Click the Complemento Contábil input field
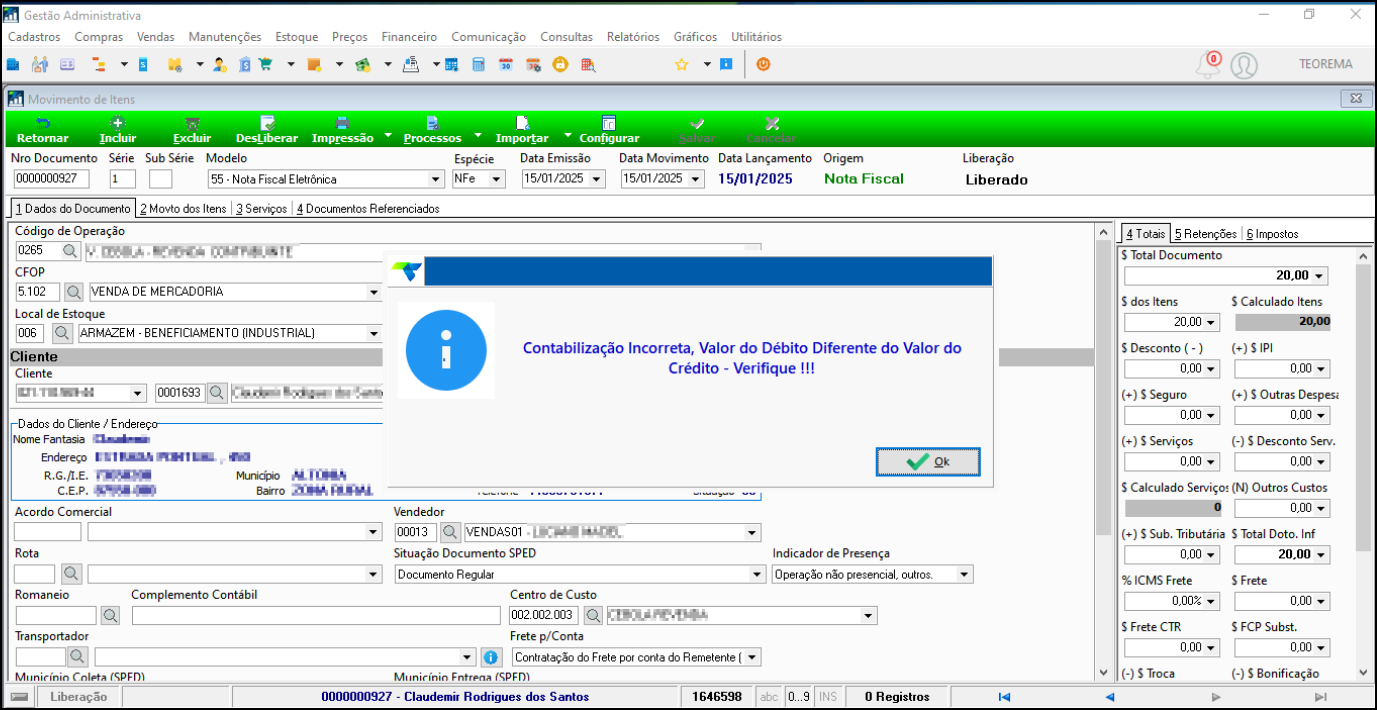The width and height of the screenshot is (1377, 710). 314,615
